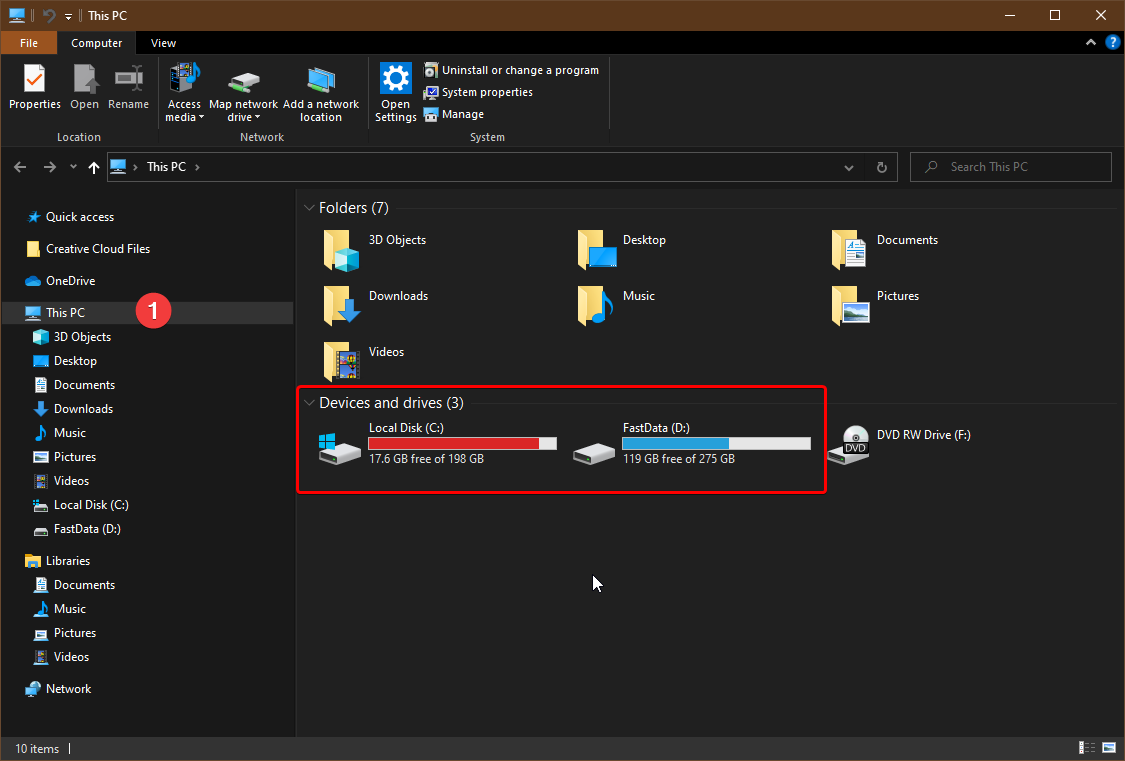
Task: Select Music under Libraries
Action: [x=60, y=609]
